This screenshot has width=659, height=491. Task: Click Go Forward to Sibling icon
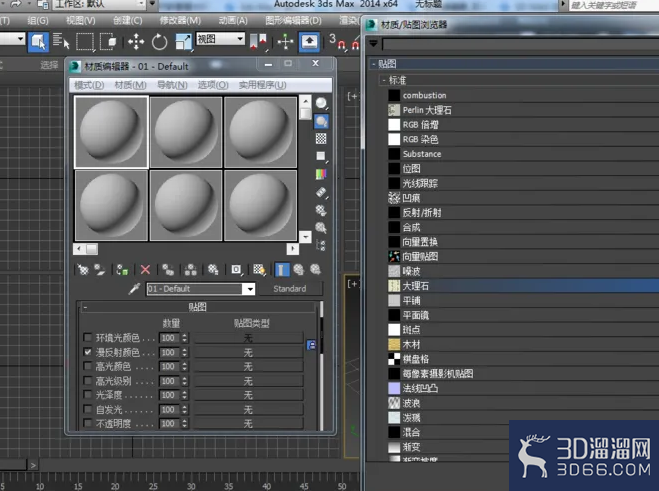[315, 269]
